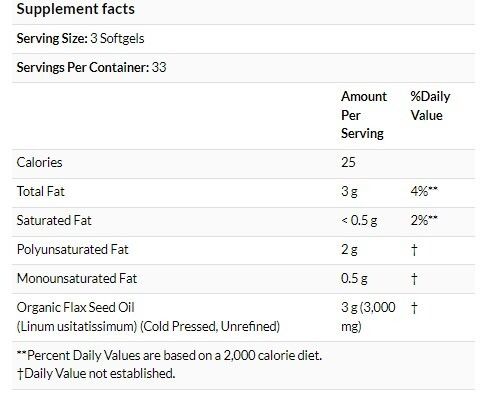
Task: Click the dagger symbol in Monounsaturated Fat row
Action: (414, 278)
